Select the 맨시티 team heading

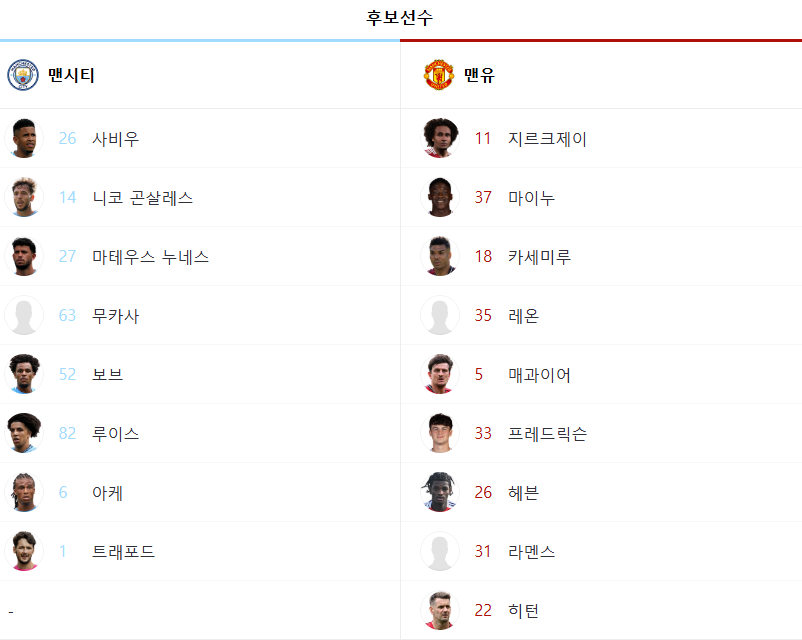71,75
